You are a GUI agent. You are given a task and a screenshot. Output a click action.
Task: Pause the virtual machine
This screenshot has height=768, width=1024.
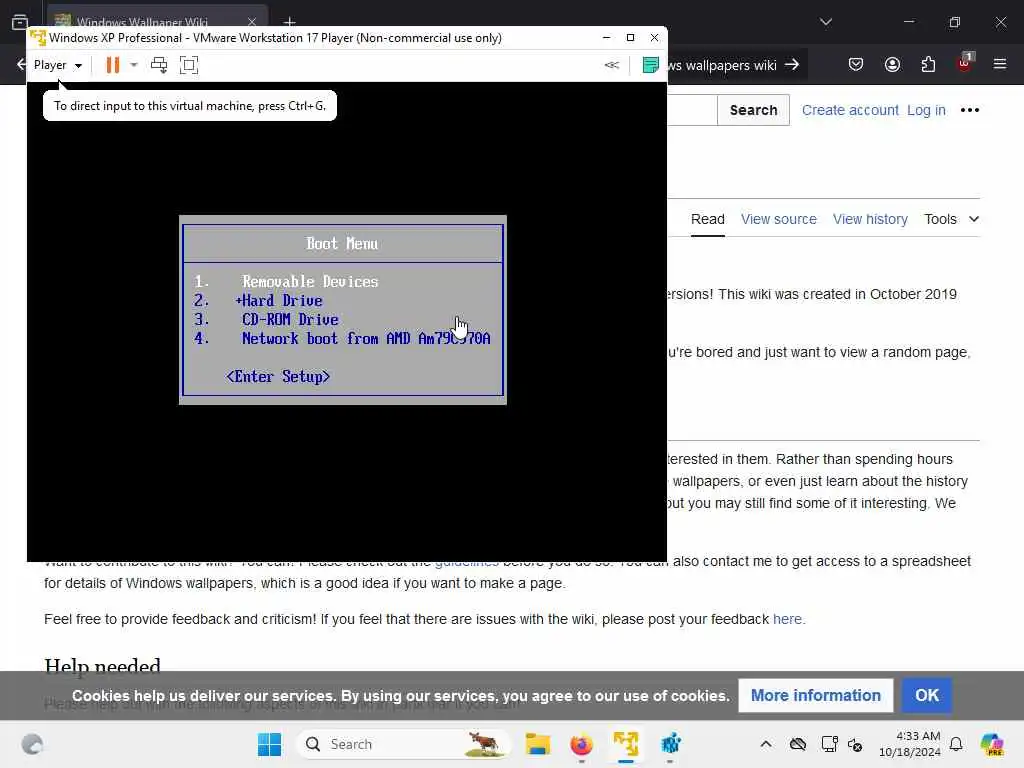(113, 65)
